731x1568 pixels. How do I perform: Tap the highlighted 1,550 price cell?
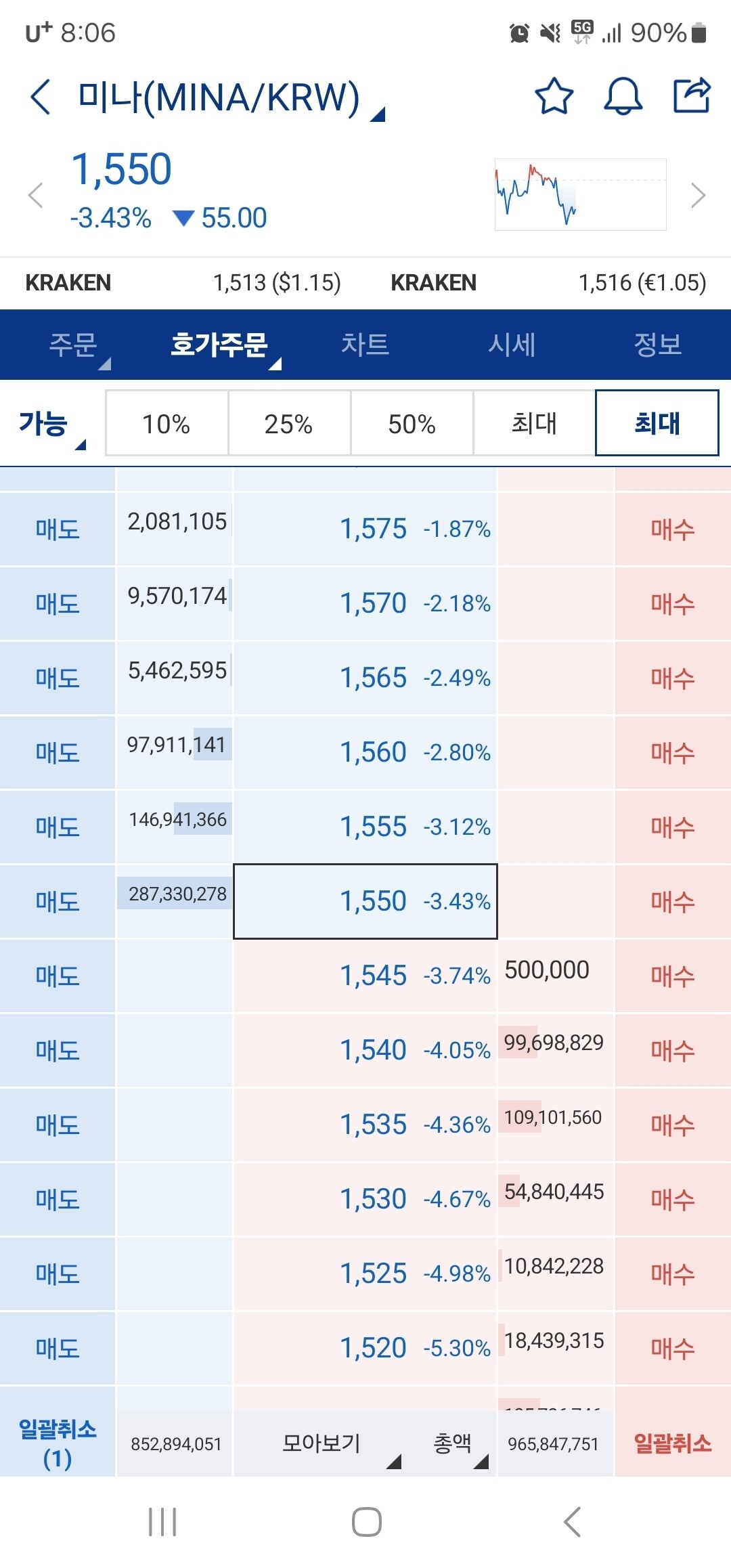tap(365, 901)
